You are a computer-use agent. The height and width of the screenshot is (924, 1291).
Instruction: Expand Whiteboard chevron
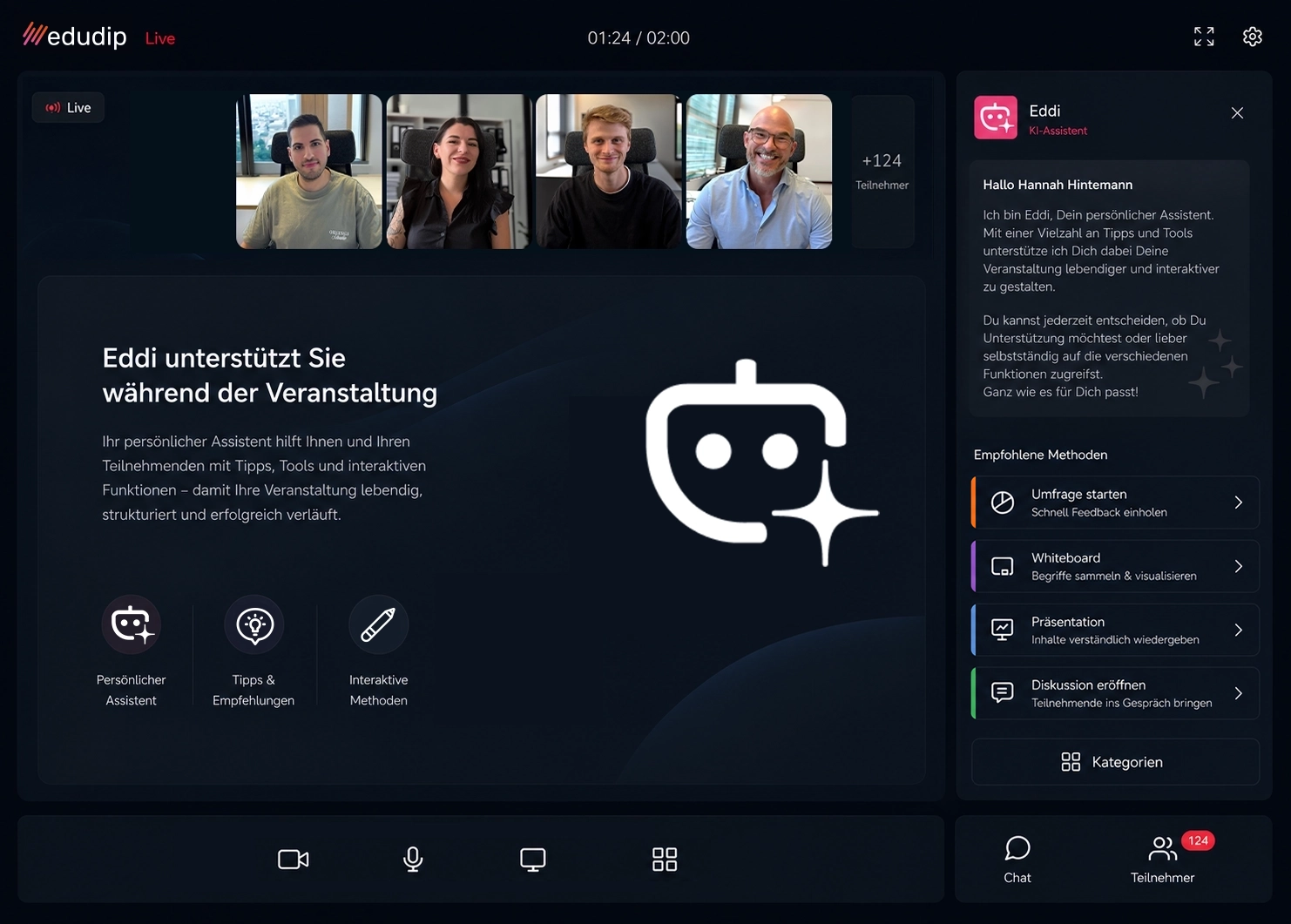[x=1239, y=566]
